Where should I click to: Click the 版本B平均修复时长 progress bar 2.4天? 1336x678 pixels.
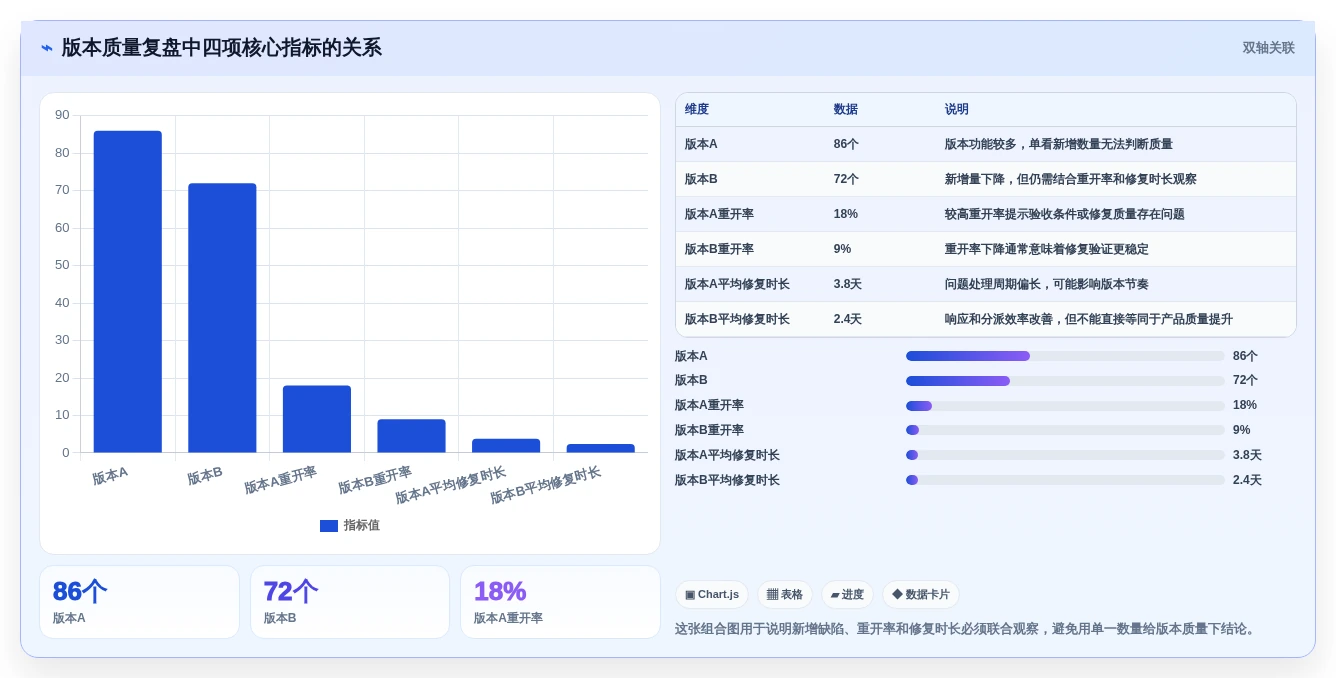[1065, 480]
